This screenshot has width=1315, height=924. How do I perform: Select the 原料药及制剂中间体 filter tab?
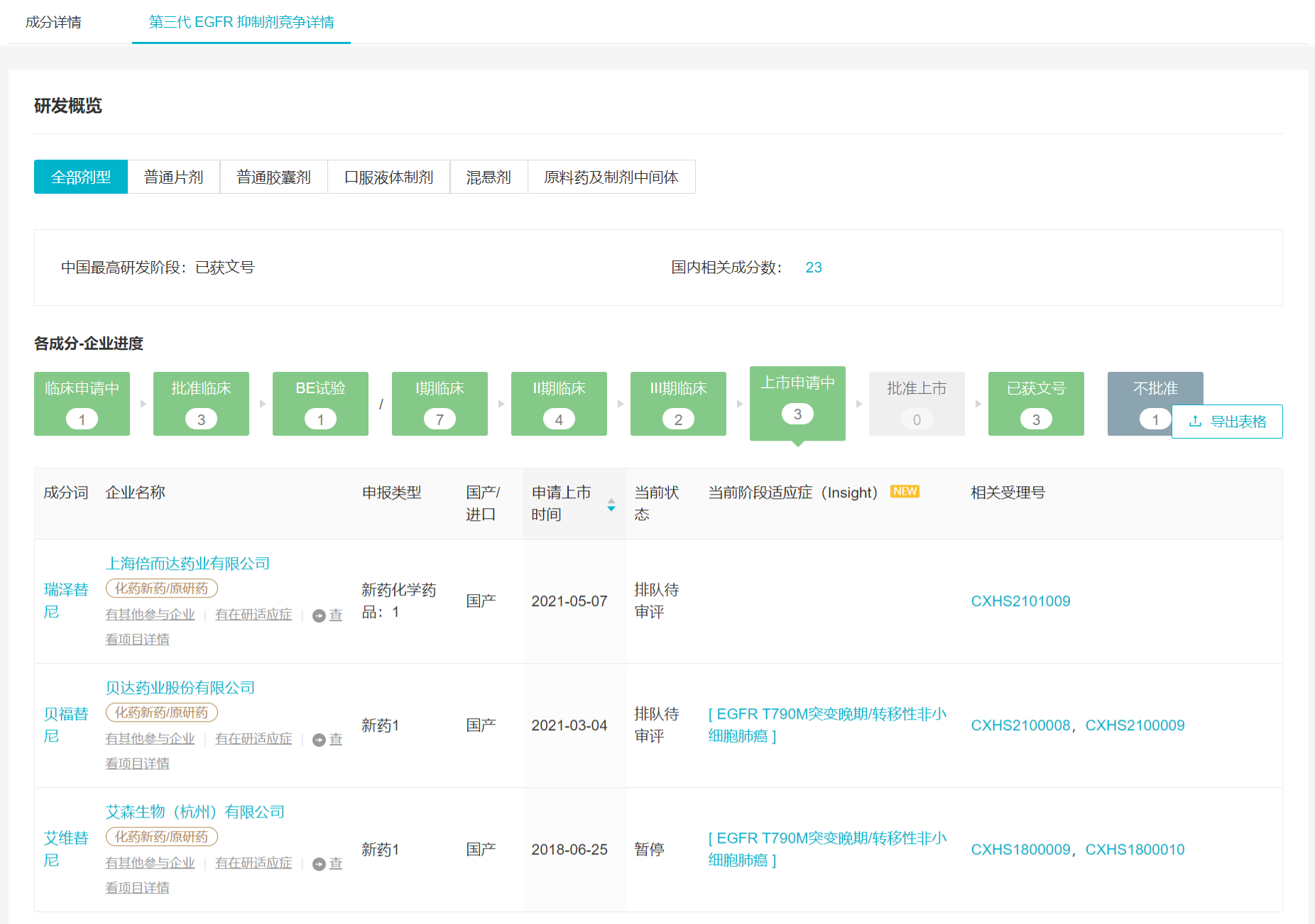point(611,177)
